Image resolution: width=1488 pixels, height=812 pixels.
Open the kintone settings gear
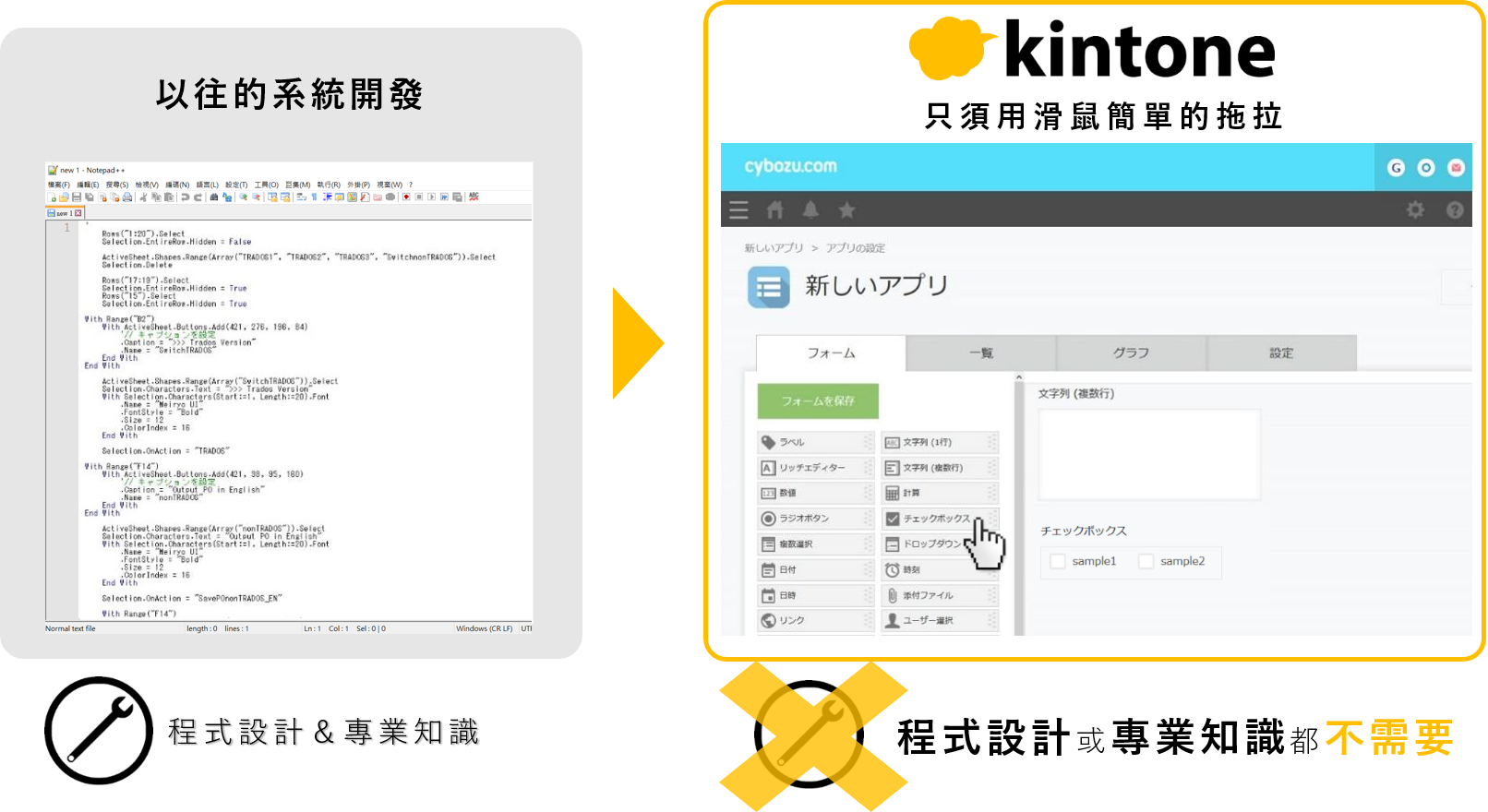tap(1415, 210)
